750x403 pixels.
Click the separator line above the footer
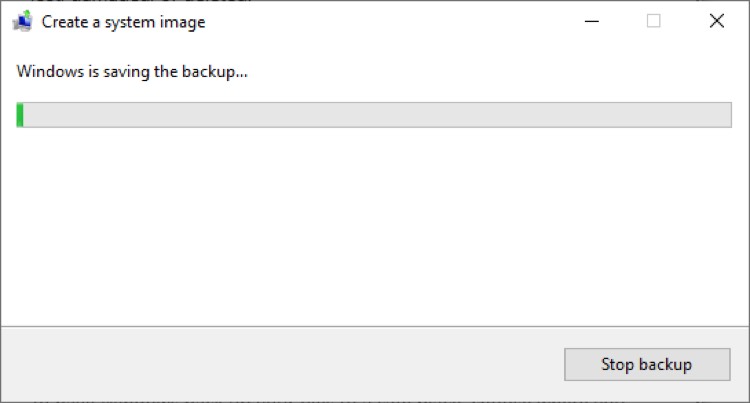click(x=375, y=327)
